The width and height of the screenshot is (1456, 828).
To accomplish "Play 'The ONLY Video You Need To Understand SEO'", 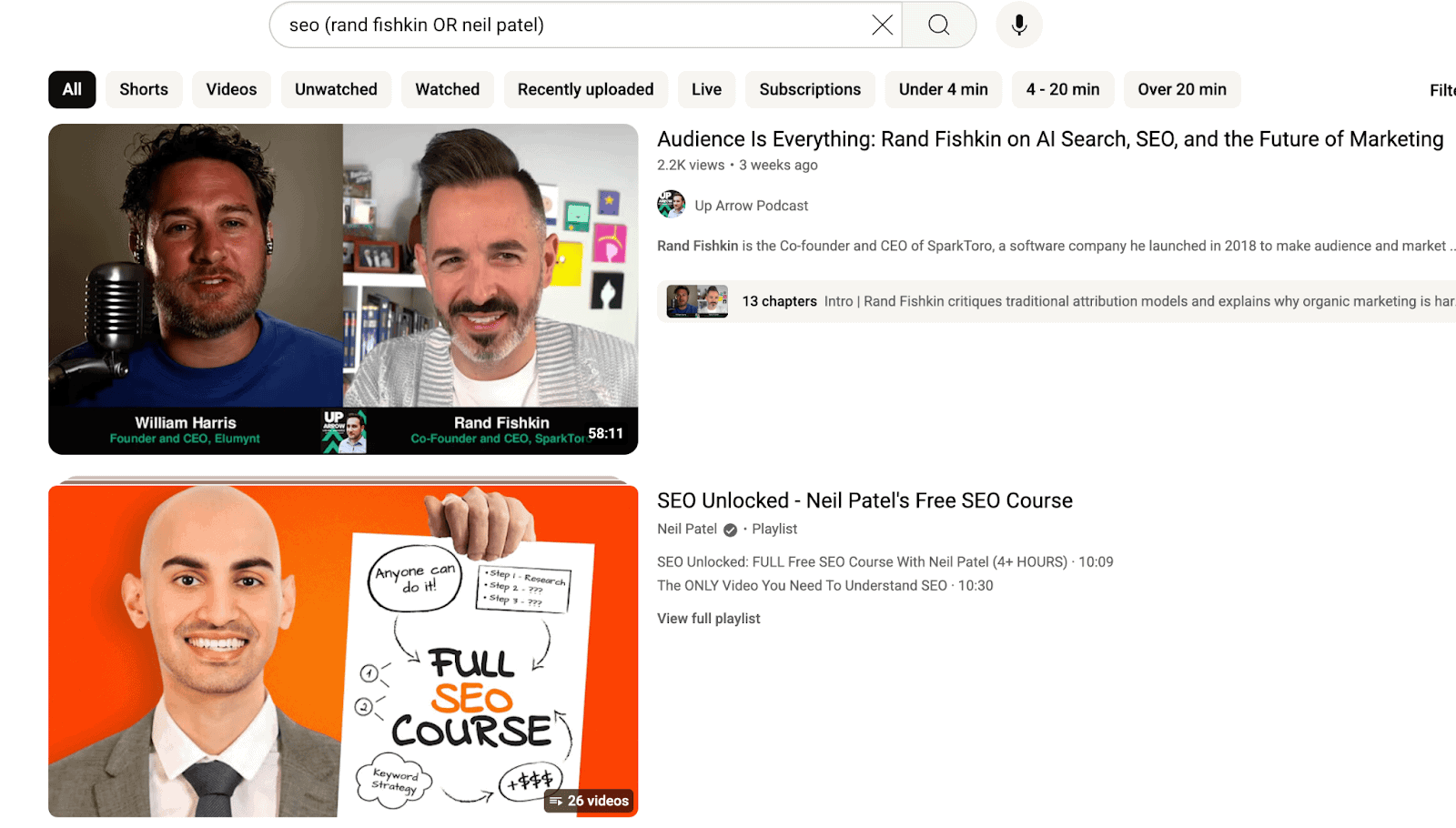I will pos(825,585).
